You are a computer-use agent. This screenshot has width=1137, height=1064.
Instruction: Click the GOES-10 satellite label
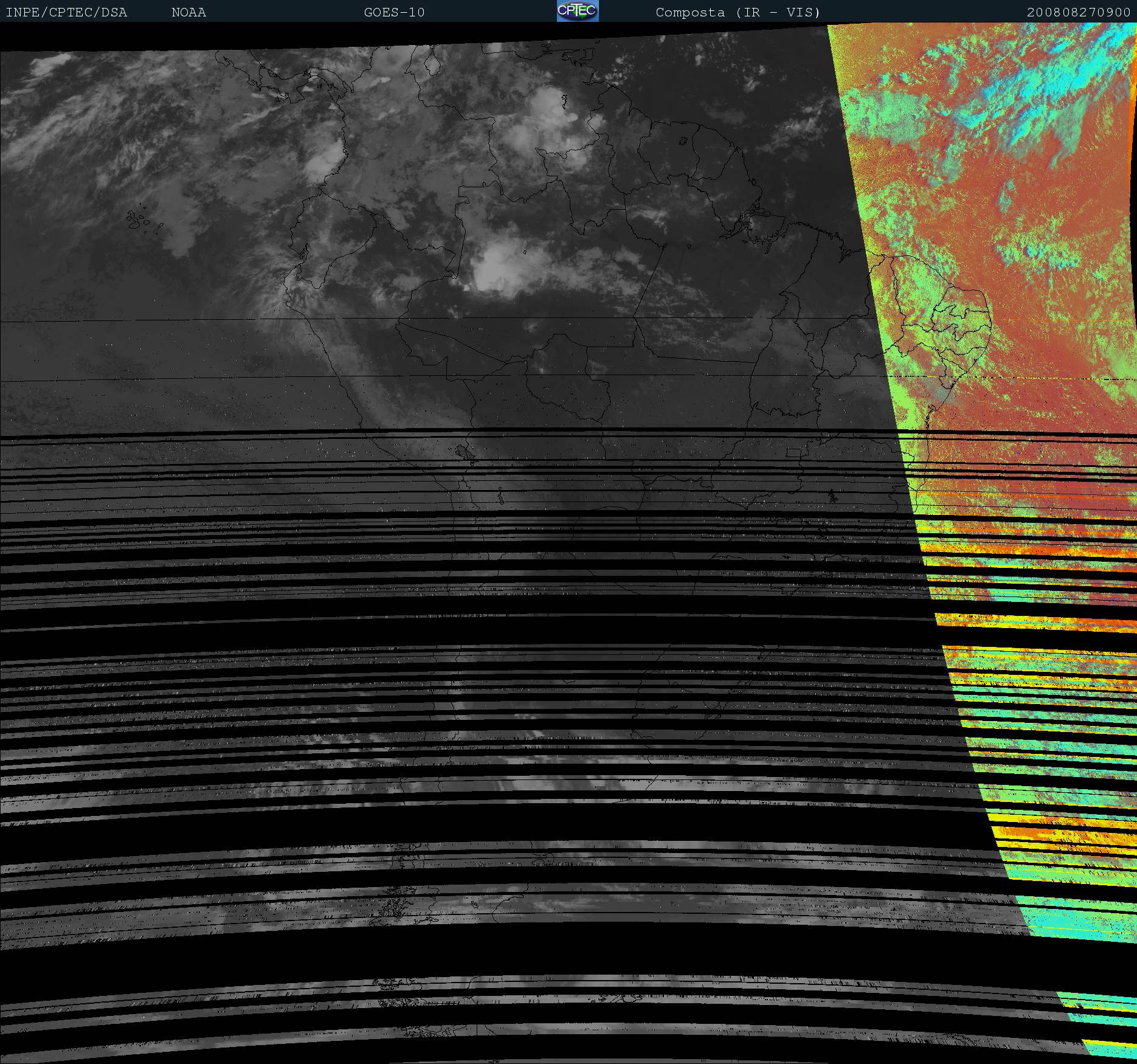394,12
